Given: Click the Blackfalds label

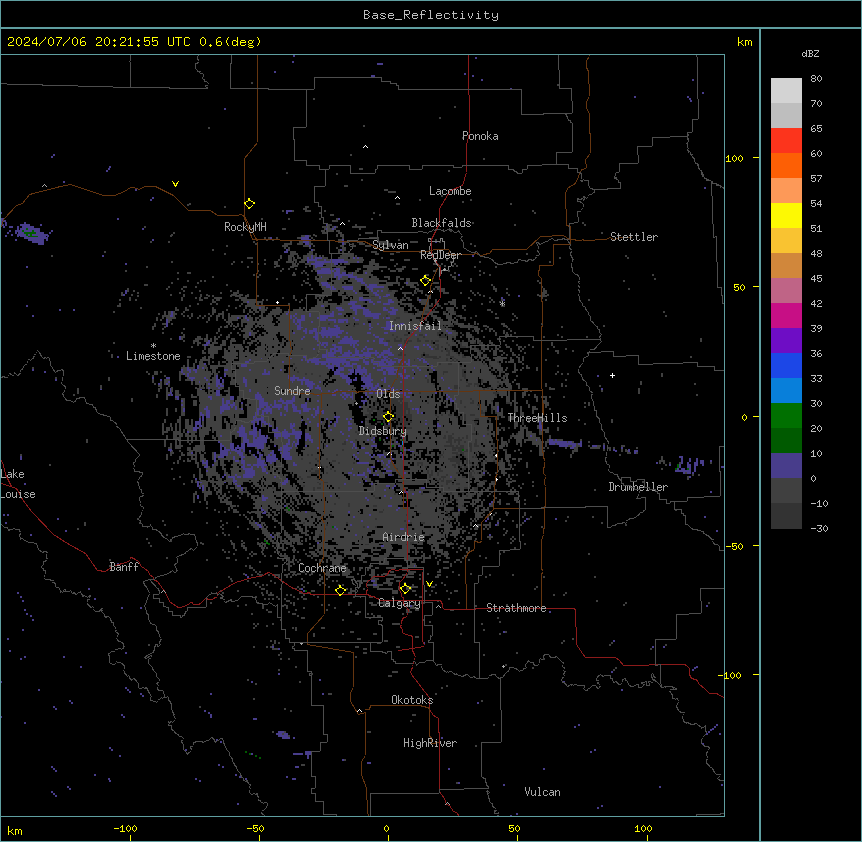Looking at the screenshot, I should [441, 223].
